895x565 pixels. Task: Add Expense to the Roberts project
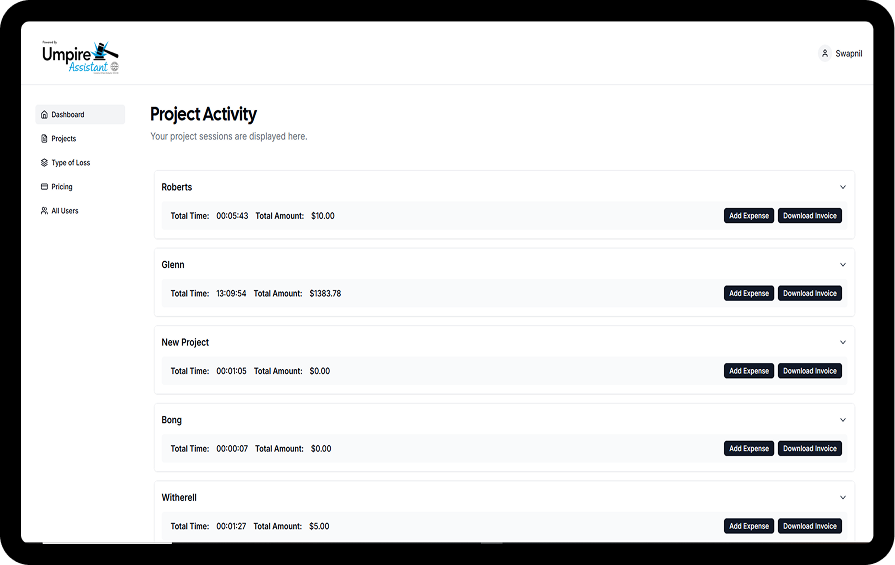[x=749, y=216]
